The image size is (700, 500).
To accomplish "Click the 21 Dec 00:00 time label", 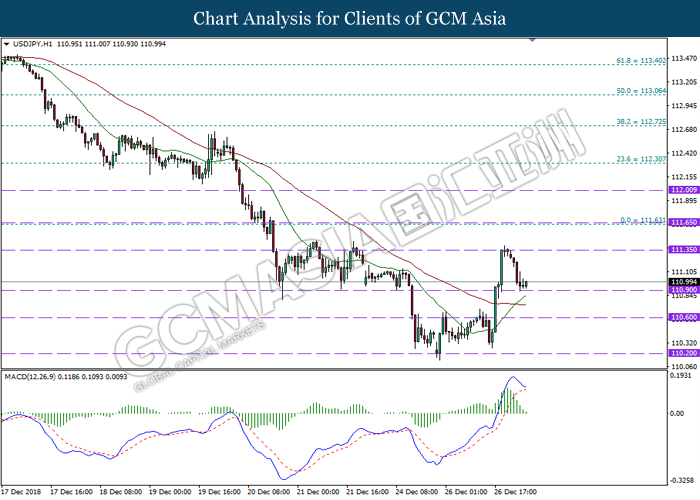I will [x=318, y=492].
